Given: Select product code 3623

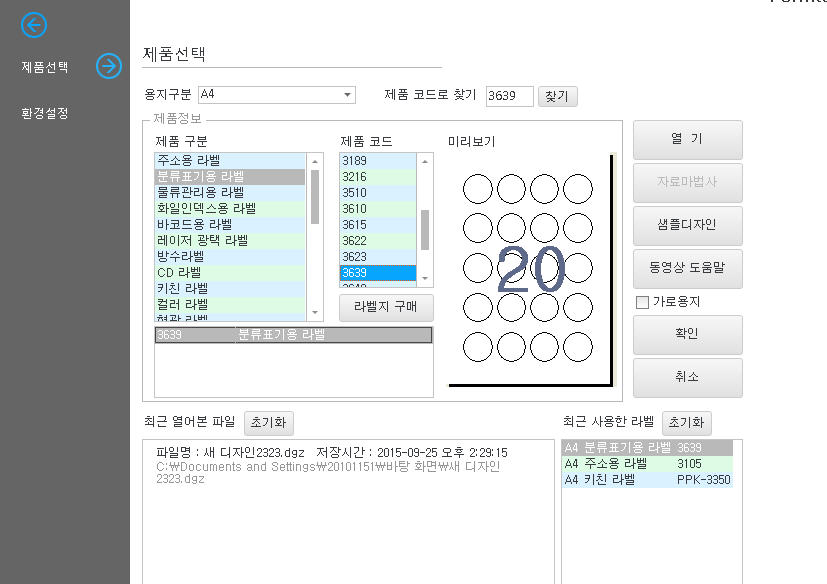Looking at the screenshot, I should tap(378, 256).
